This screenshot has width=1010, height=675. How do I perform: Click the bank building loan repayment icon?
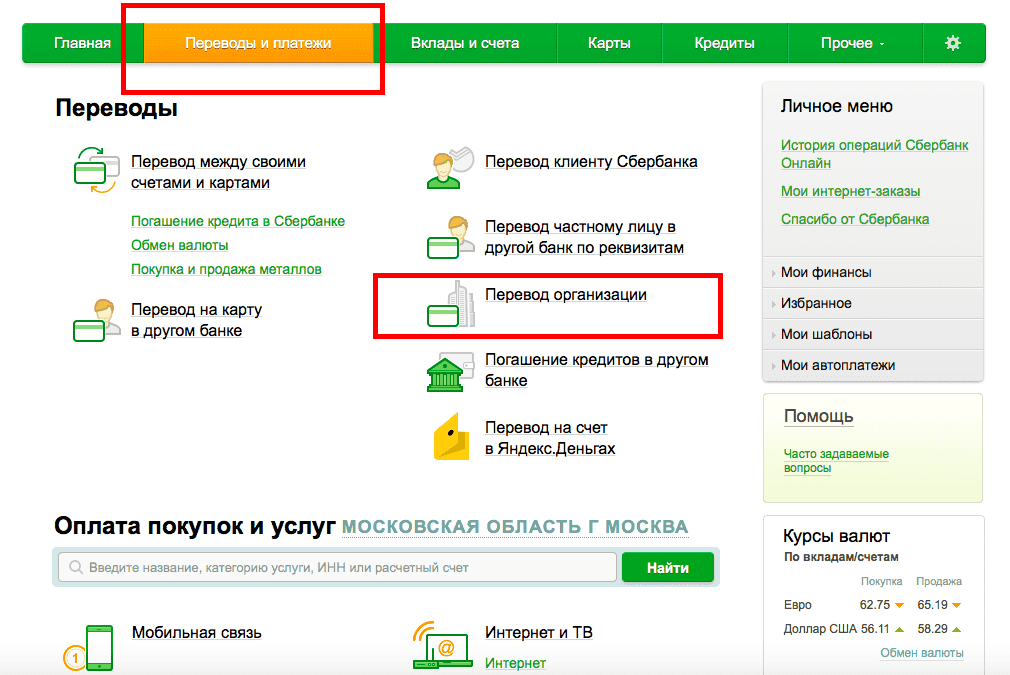(447, 371)
